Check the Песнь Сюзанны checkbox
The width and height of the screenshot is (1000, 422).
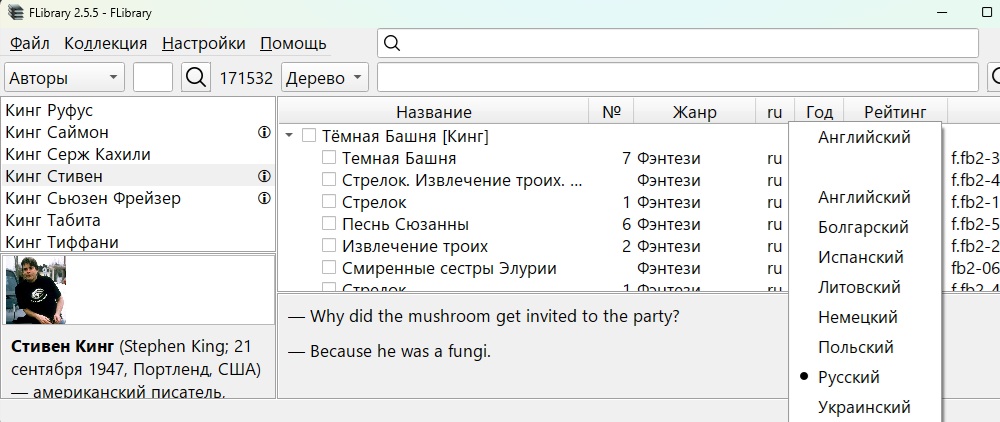pyautogui.click(x=328, y=224)
